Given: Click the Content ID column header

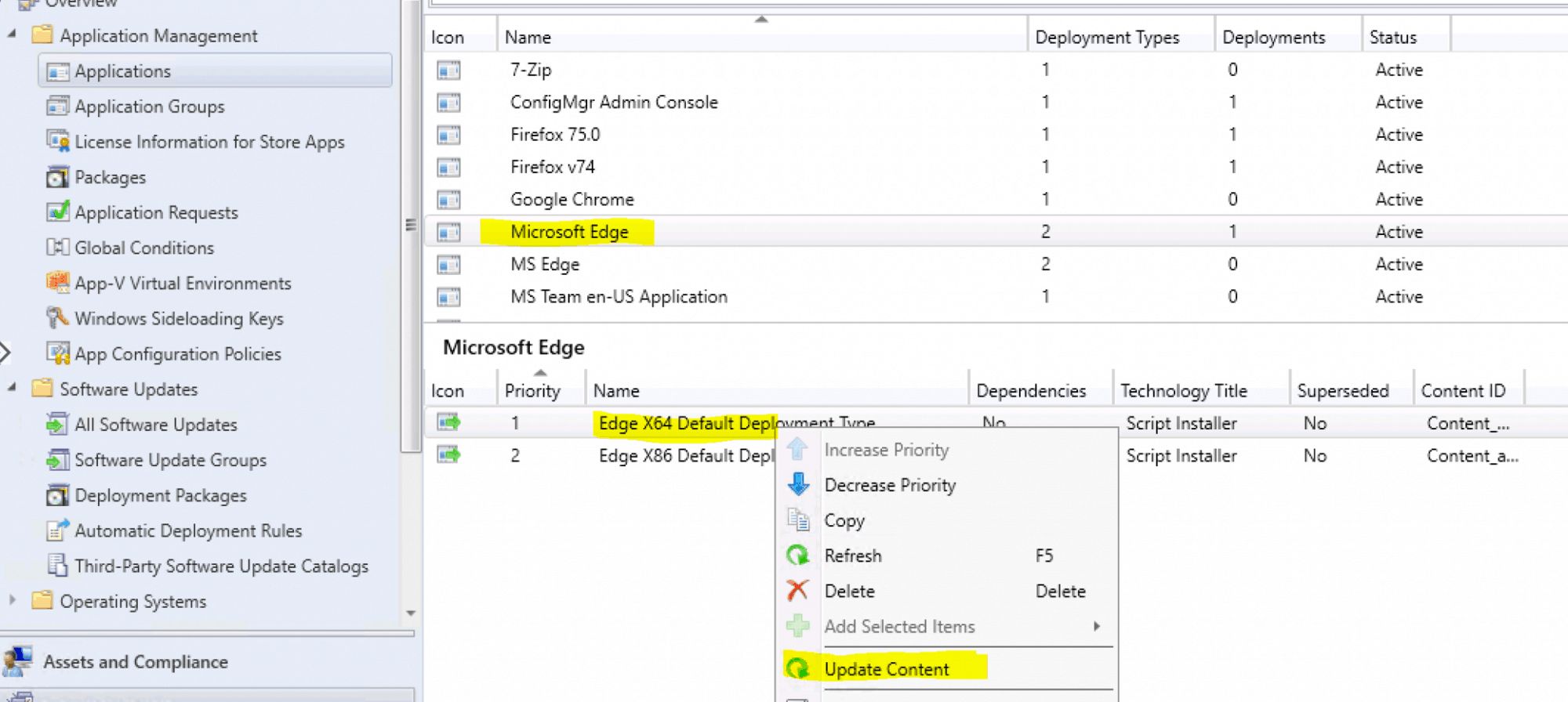Looking at the screenshot, I should [x=1469, y=390].
